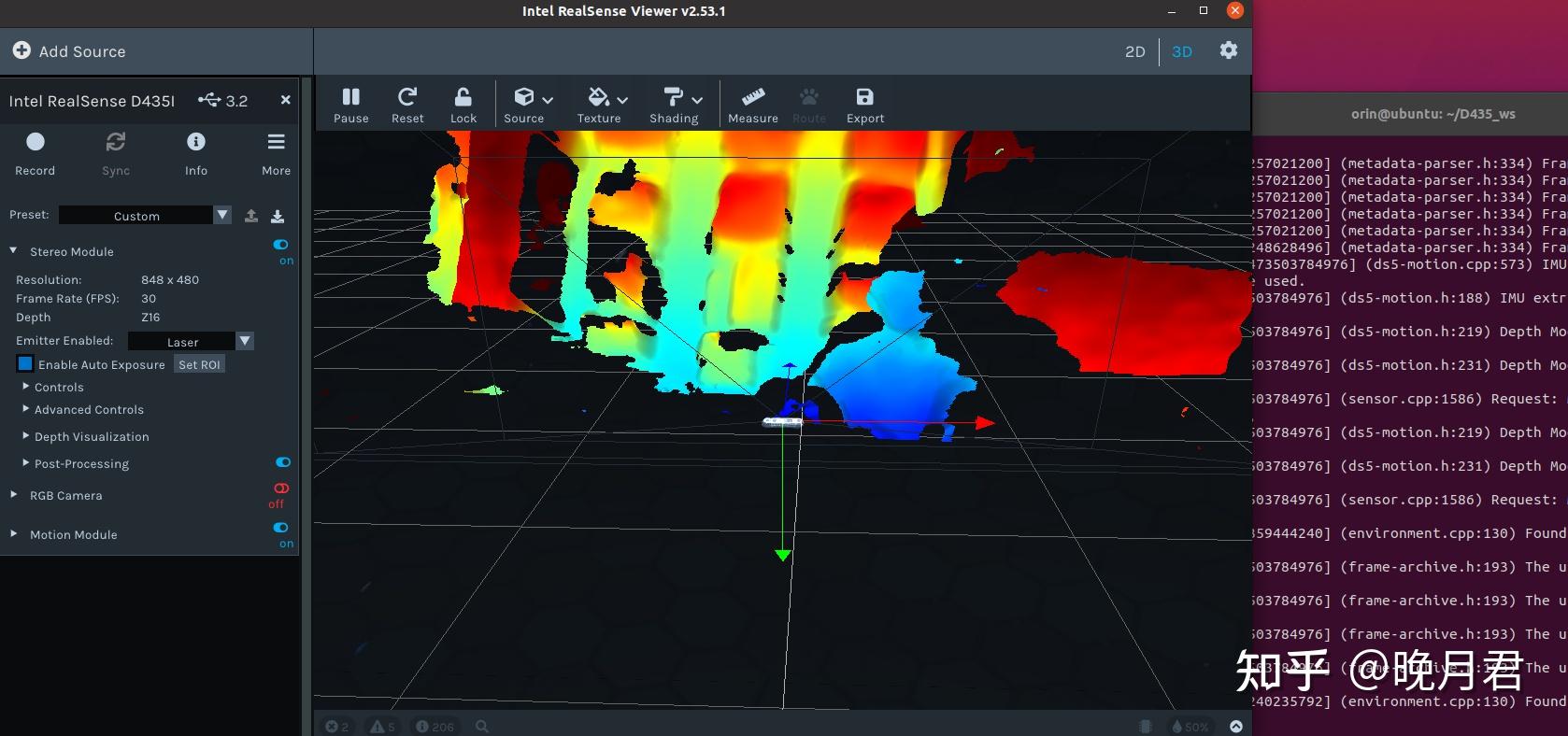Screen dimensions: 1568x736
Task: Toggle the Enable Auto Exposure checkbox
Action: [25, 363]
